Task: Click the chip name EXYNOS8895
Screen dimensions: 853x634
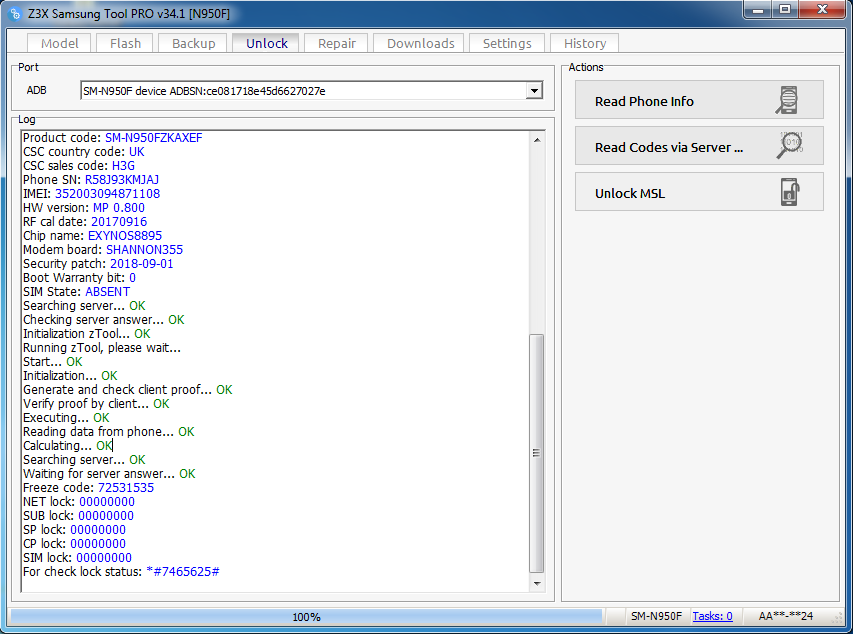Action: pyautogui.click(x=125, y=236)
